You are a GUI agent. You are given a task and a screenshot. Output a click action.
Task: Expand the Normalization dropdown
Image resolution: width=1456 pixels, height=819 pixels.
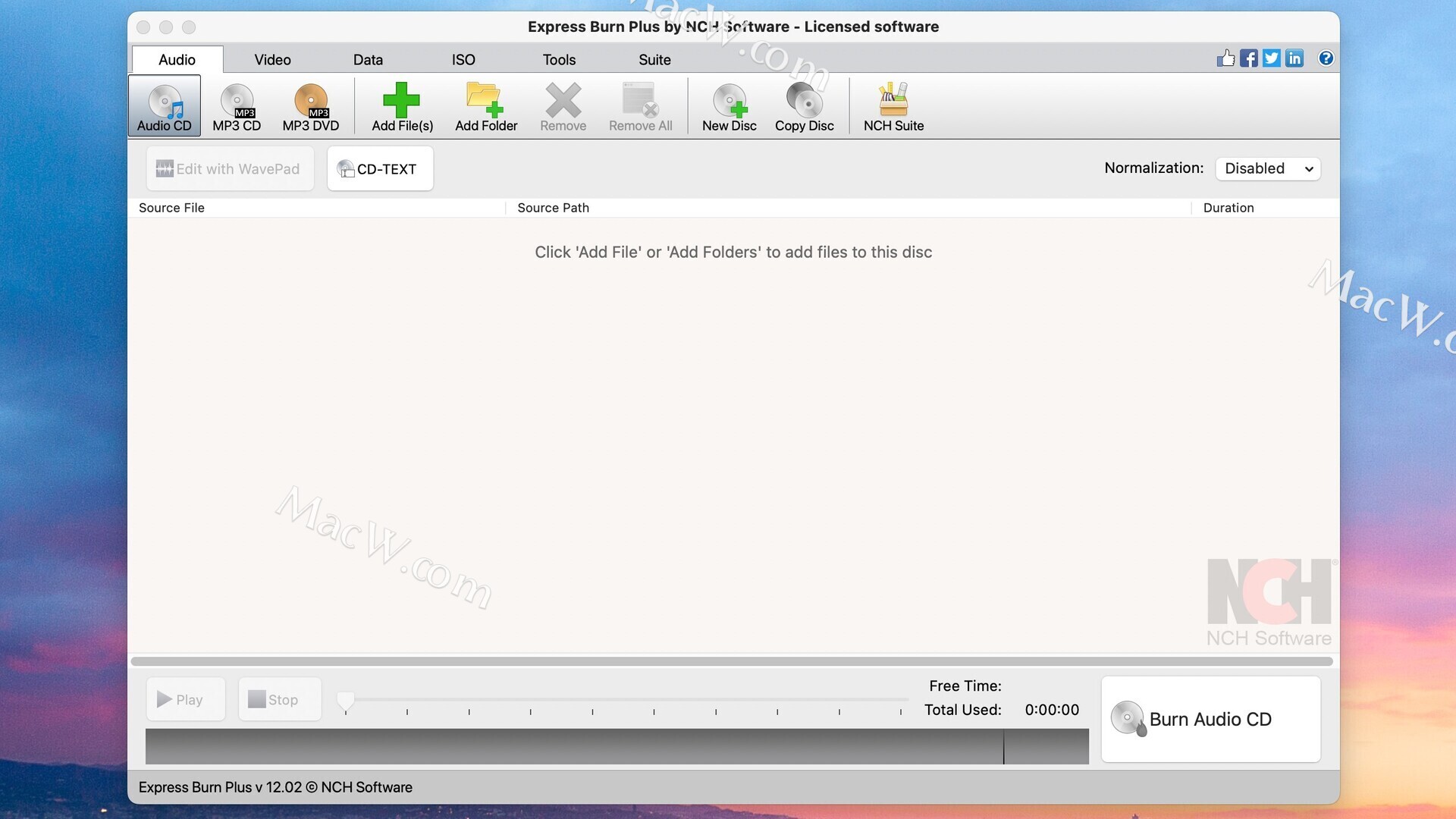click(x=1267, y=168)
